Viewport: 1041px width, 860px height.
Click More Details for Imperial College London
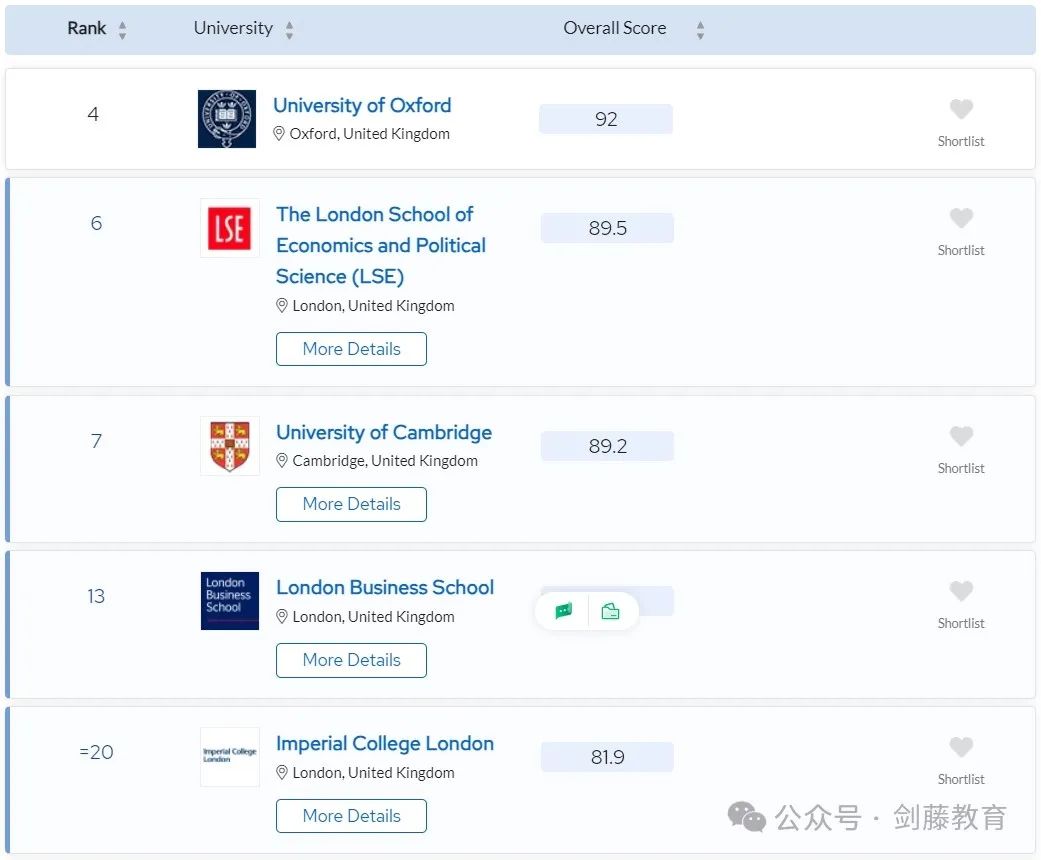tap(351, 816)
